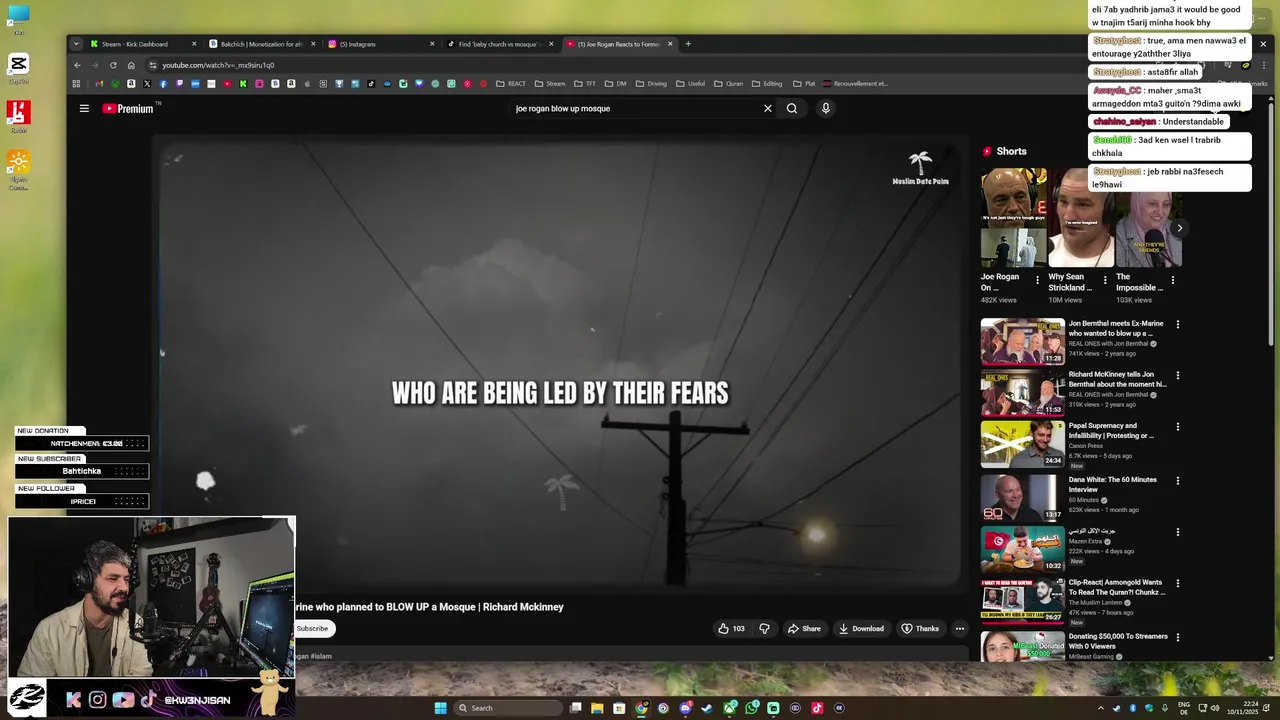Image resolution: width=1280 pixels, height=720 pixels.
Task: Open Chrome three-dot menu
Action: [x=1263, y=65]
